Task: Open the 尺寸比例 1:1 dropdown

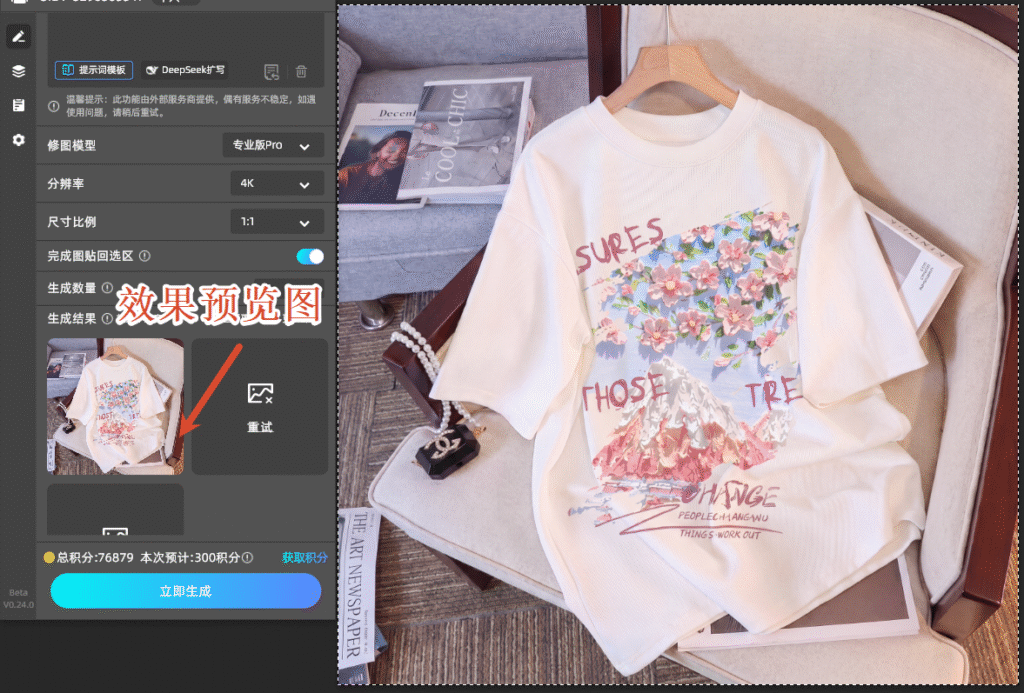Action: tap(276, 222)
